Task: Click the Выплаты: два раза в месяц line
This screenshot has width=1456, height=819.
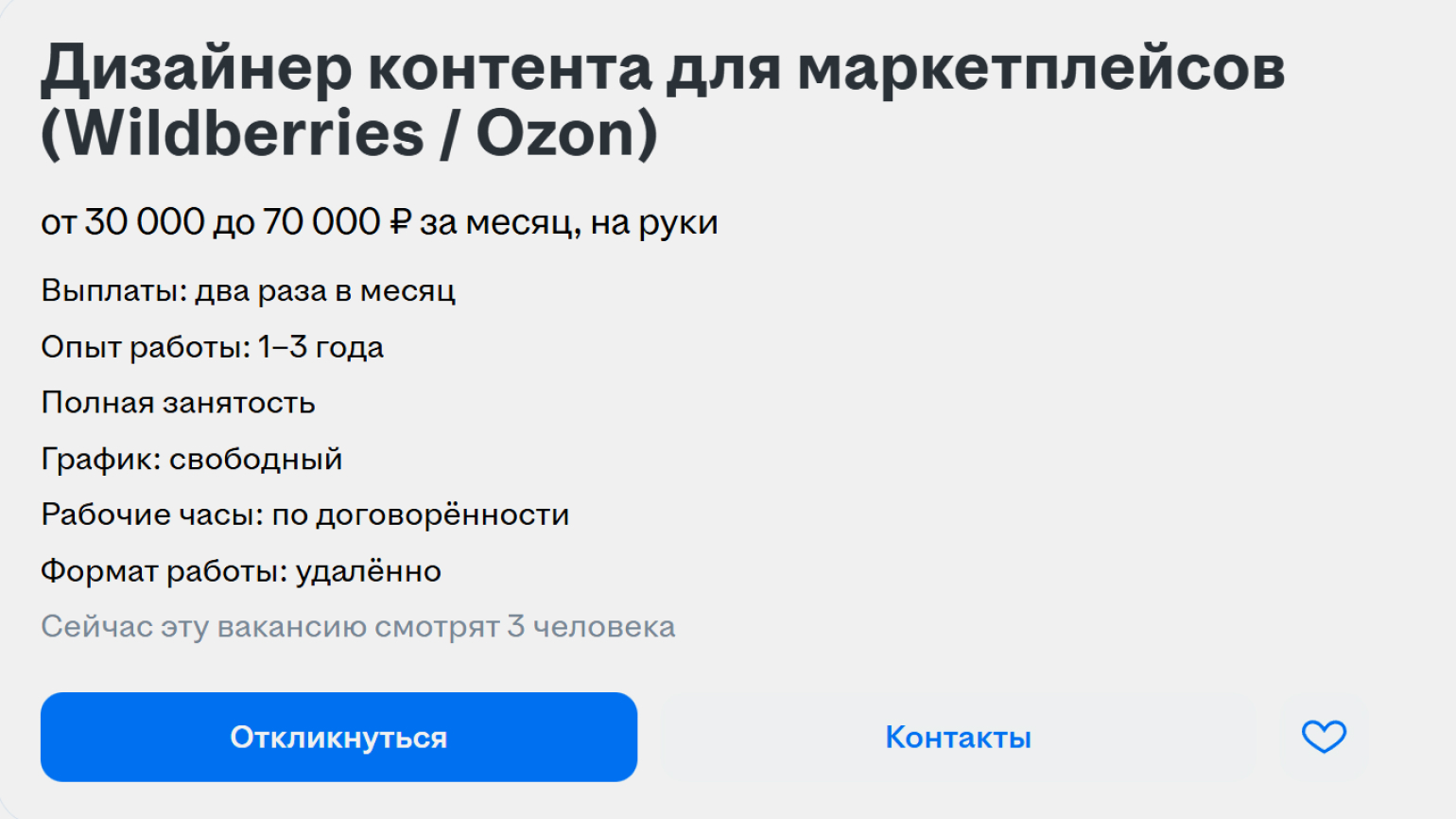Action: click(x=248, y=290)
